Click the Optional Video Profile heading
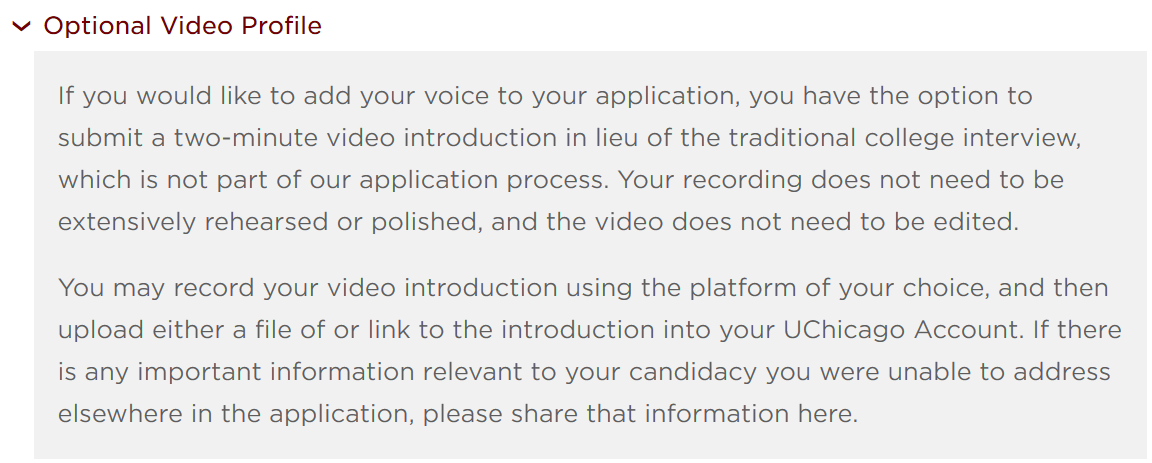Image resolution: width=1152 pixels, height=463 pixels. [182, 26]
